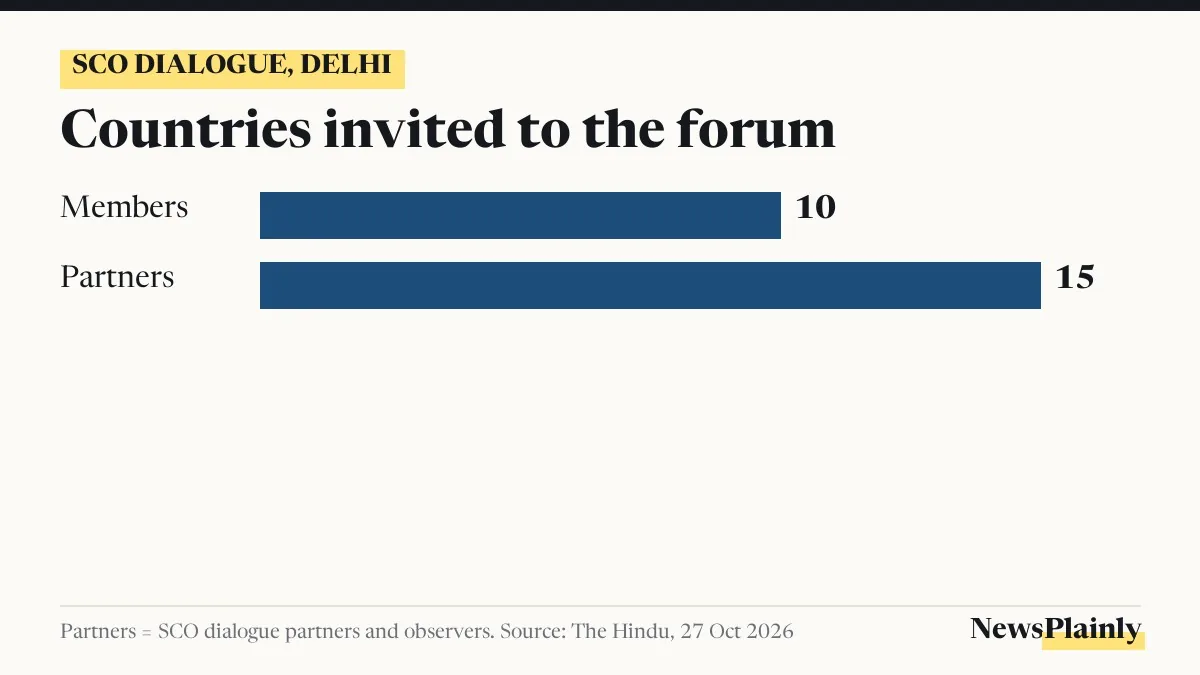Image resolution: width=1200 pixels, height=675 pixels.
Task: Click the footer divider line
Action: pos(600,606)
